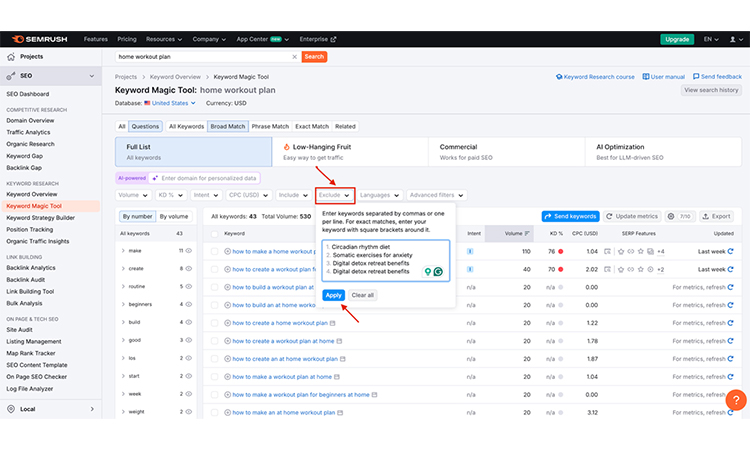Switch to AI Optimization list
This screenshot has height=450, width=750.
(x=663, y=152)
